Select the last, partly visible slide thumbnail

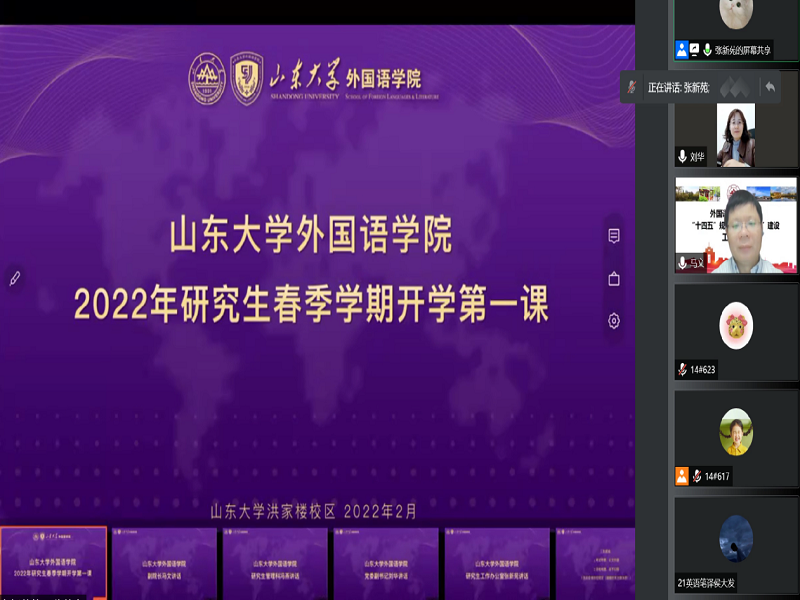(x=595, y=563)
